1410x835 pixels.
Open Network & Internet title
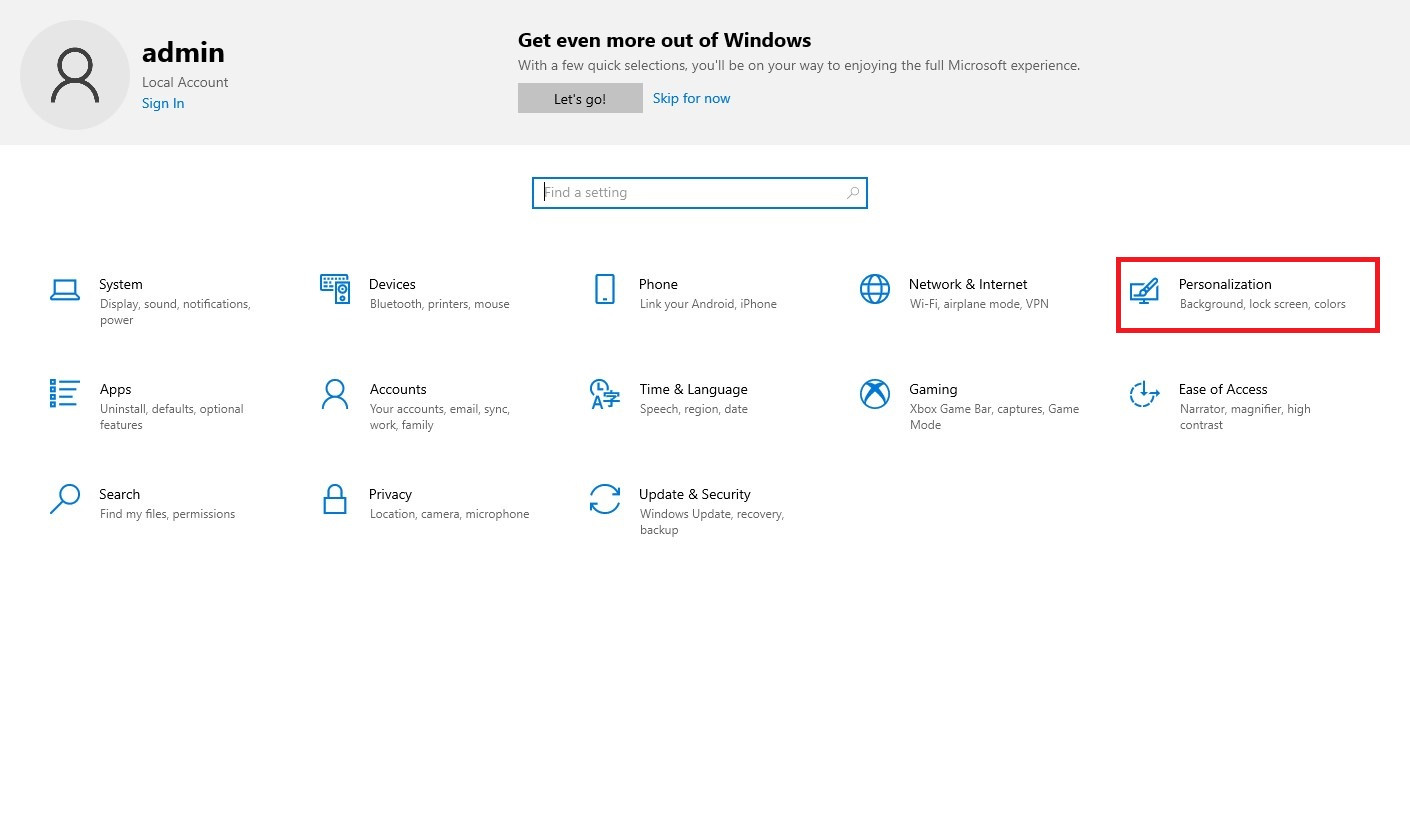pyautogui.click(x=968, y=284)
